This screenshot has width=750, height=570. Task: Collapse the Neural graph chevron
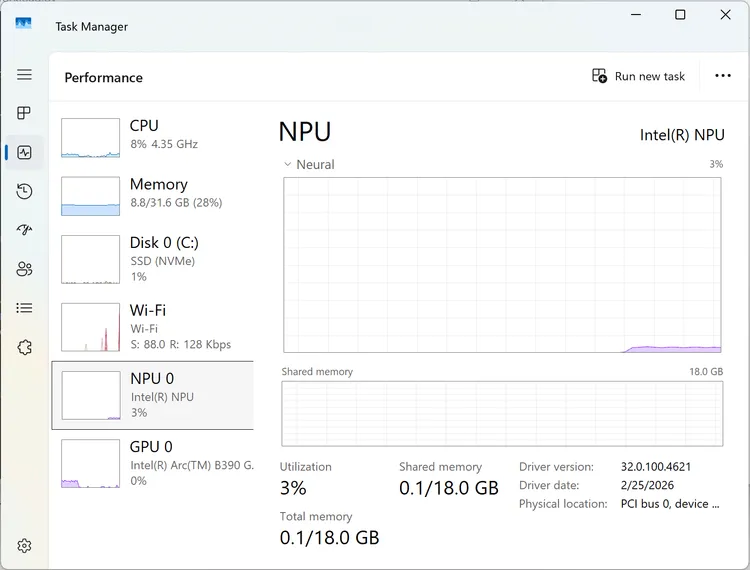click(x=287, y=164)
